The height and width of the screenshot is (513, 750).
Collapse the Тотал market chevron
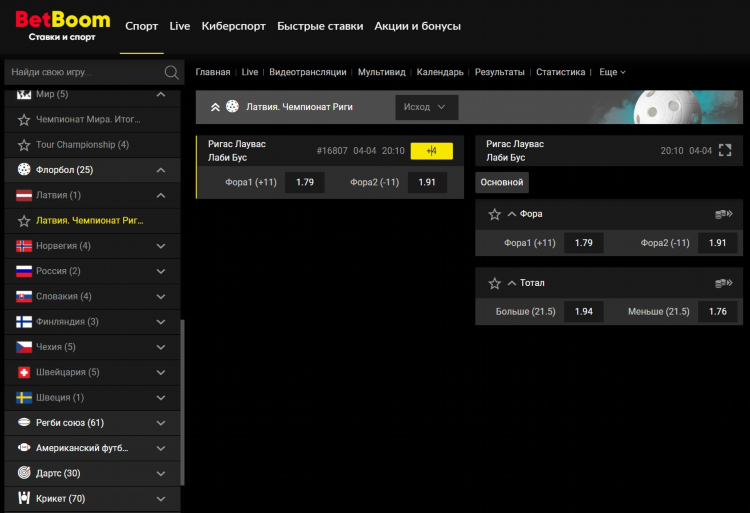511,283
